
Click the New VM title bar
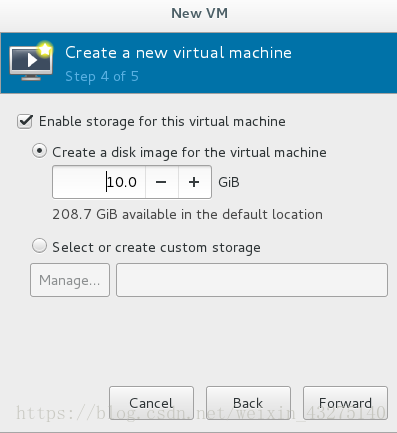(199, 15)
